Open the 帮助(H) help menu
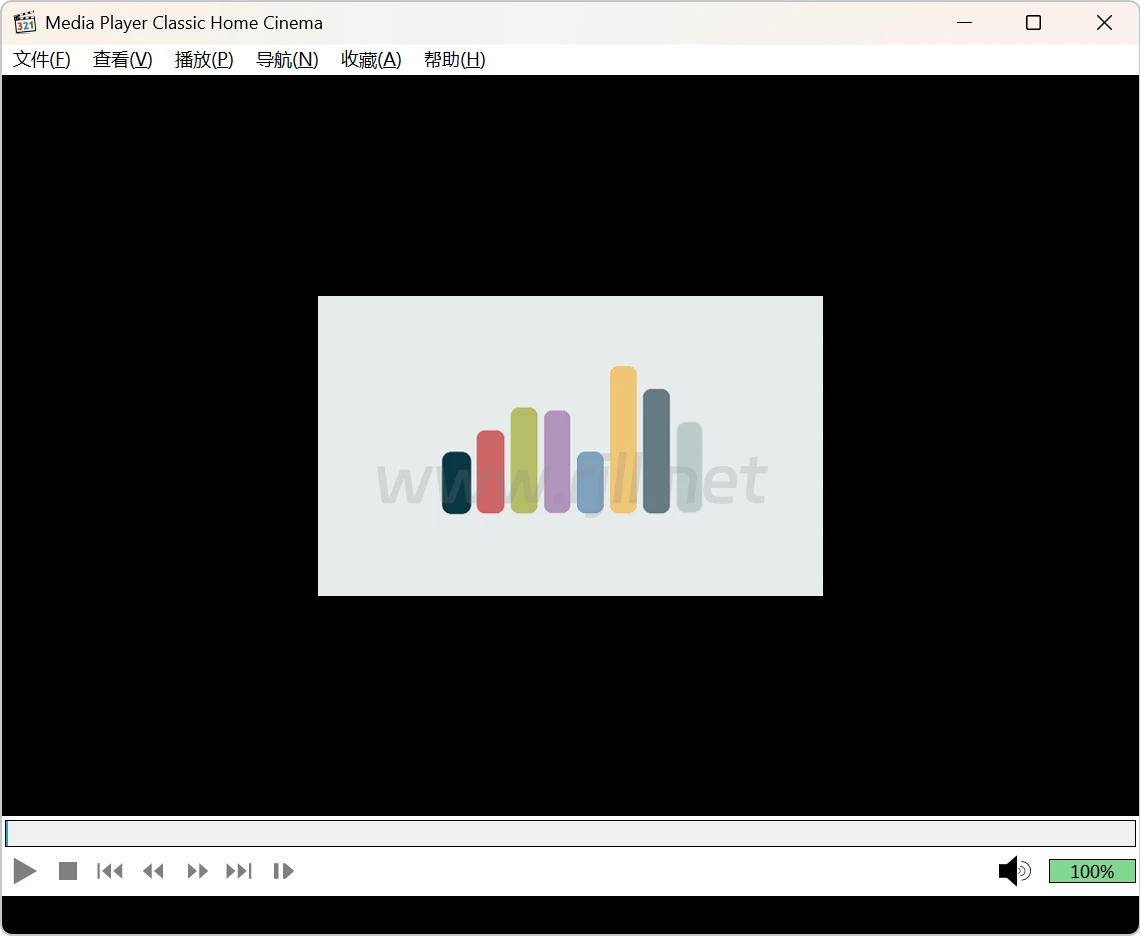The image size is (1140, 936). 454,60
